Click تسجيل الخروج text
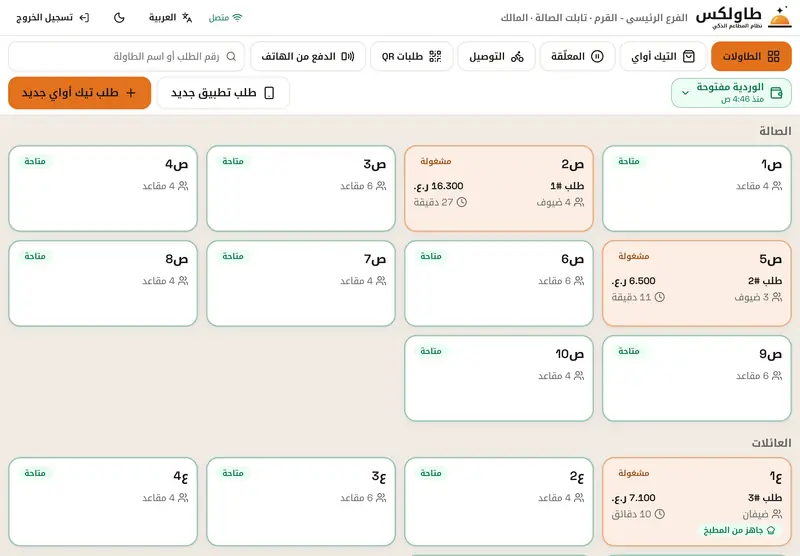This screenshot has height=556, width=800. [x=44, y=18]
